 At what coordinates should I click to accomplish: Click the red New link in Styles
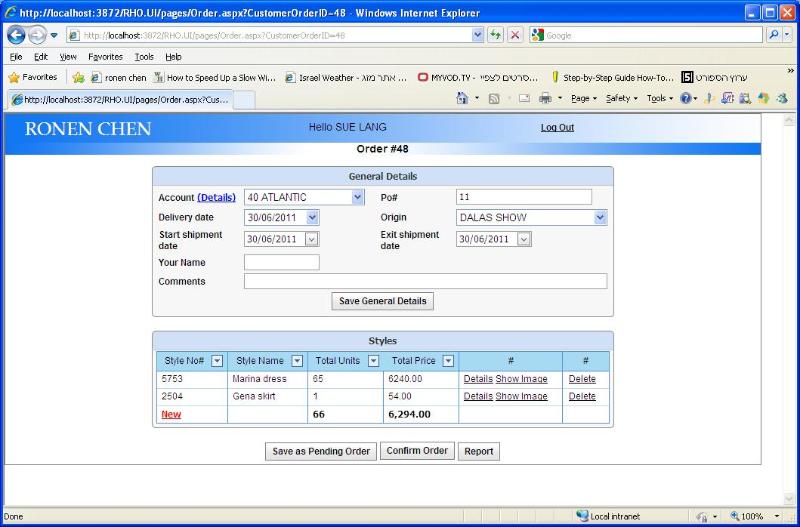tap(171, 414)
